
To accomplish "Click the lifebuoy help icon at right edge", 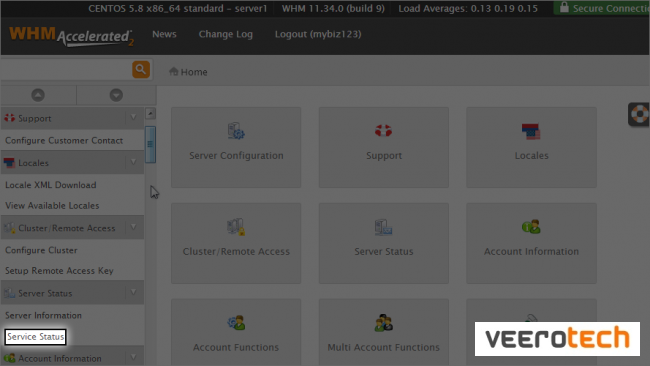I will tap(640, 114).
